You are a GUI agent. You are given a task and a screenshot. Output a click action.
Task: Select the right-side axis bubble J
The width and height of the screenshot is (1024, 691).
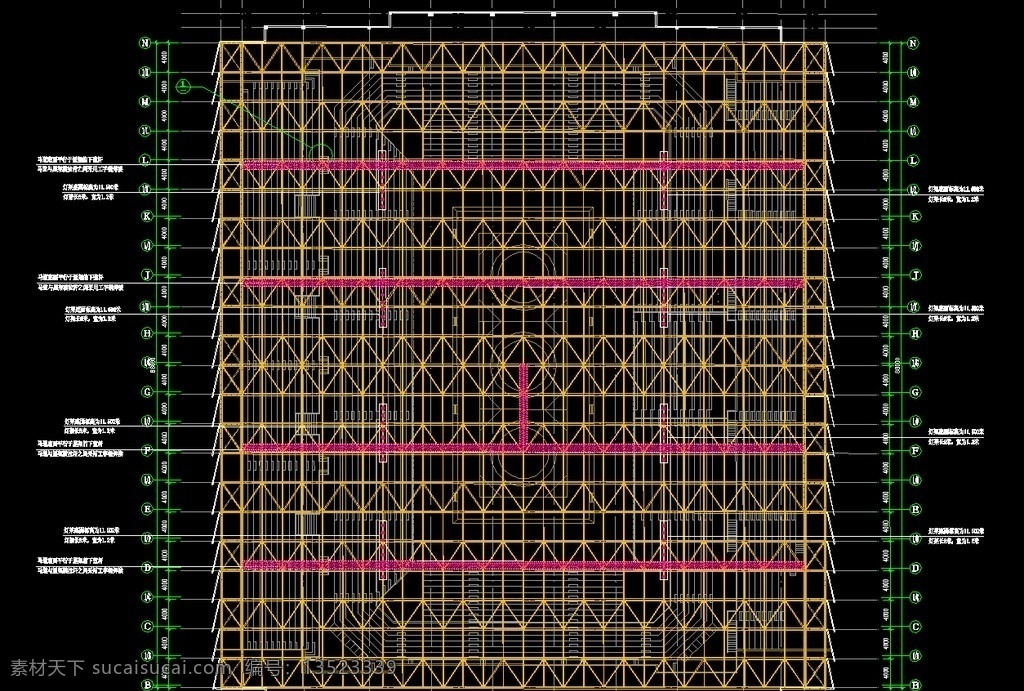click(x=915, y=275)
